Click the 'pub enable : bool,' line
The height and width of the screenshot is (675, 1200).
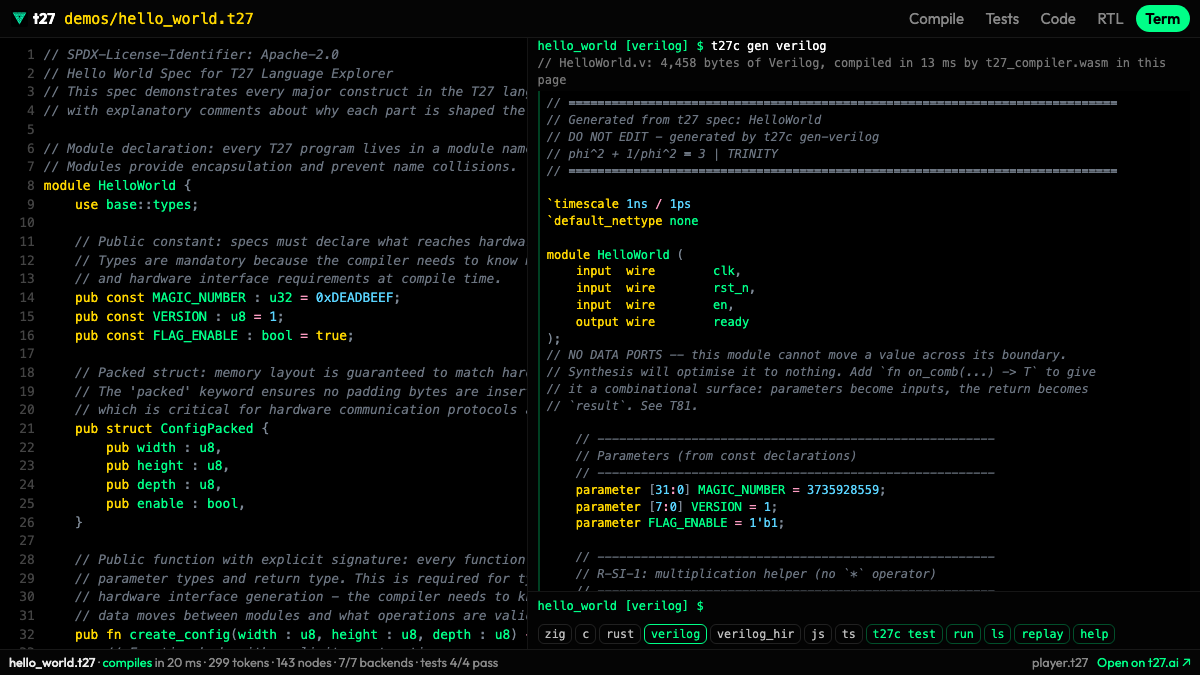[x=175, y=503]
